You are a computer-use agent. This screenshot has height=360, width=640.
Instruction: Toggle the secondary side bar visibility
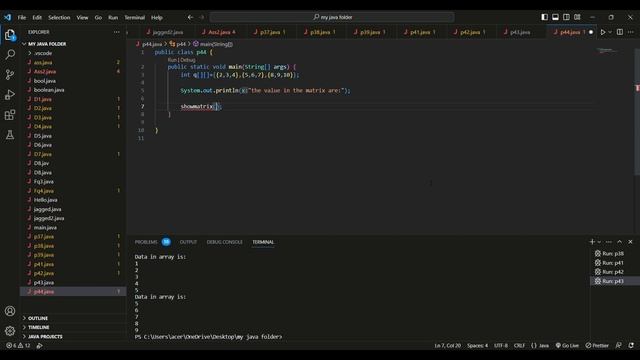coord(567,17)
